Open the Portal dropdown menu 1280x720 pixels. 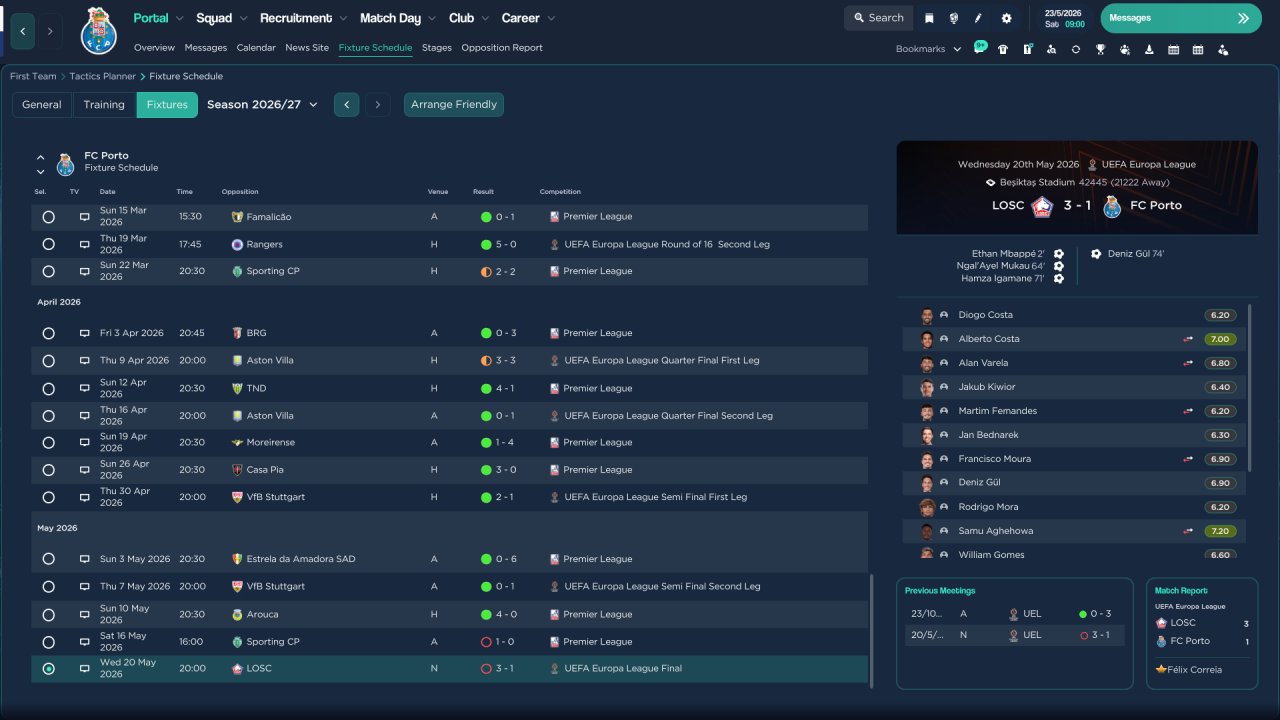[158, 18]
